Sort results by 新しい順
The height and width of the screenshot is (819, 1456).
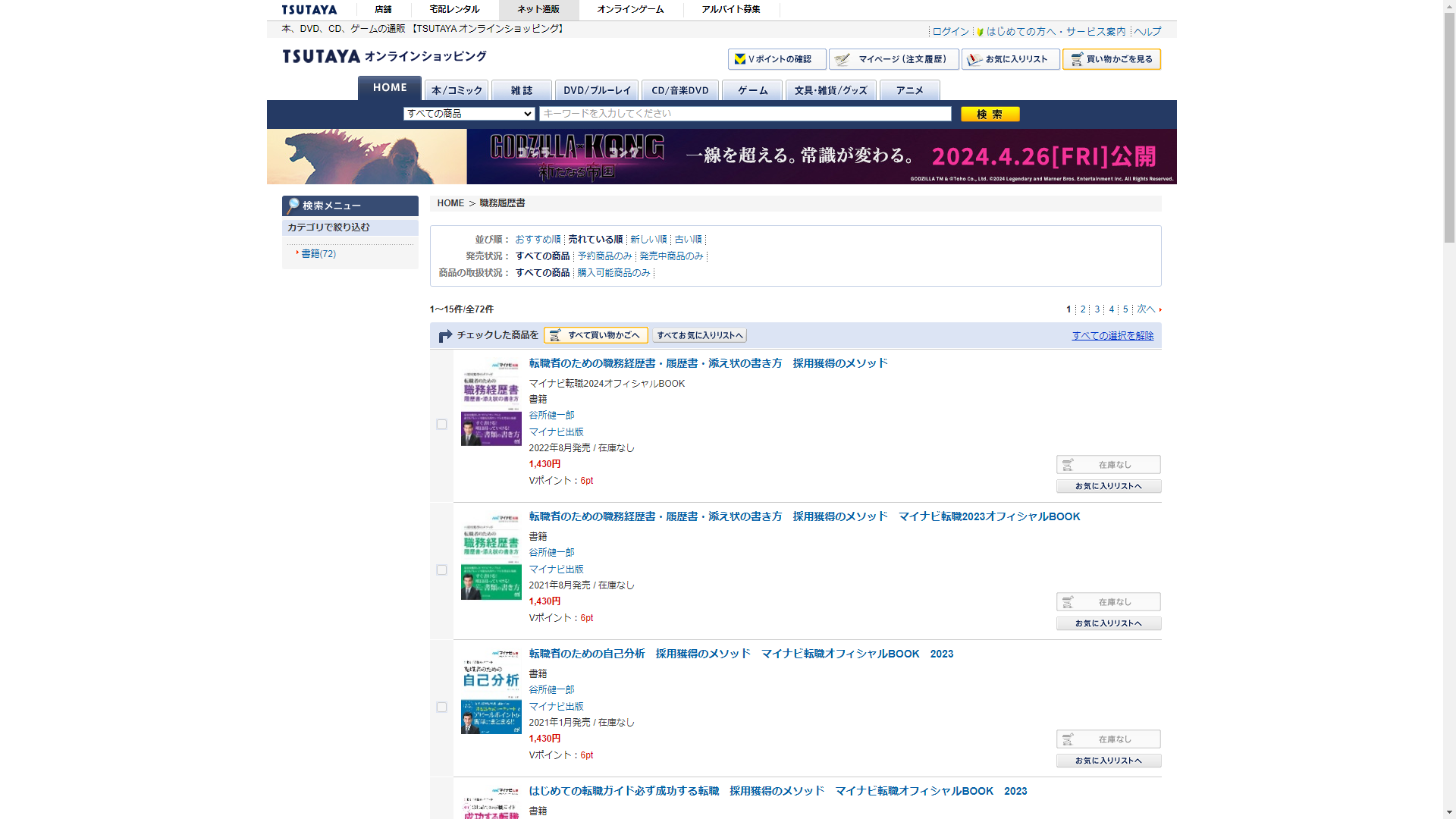coord(648,240)
